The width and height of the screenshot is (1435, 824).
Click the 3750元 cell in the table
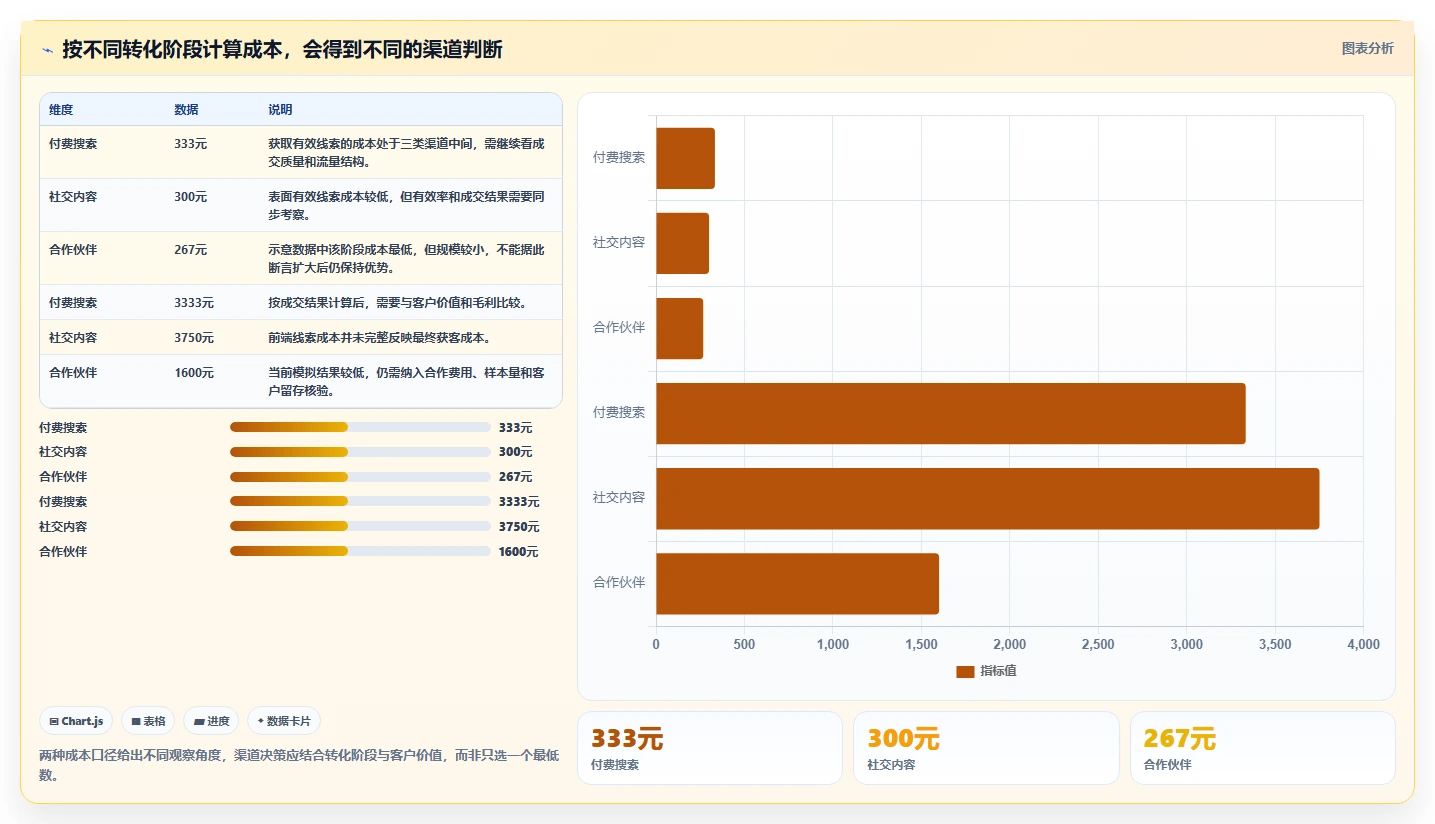[194, 337]
